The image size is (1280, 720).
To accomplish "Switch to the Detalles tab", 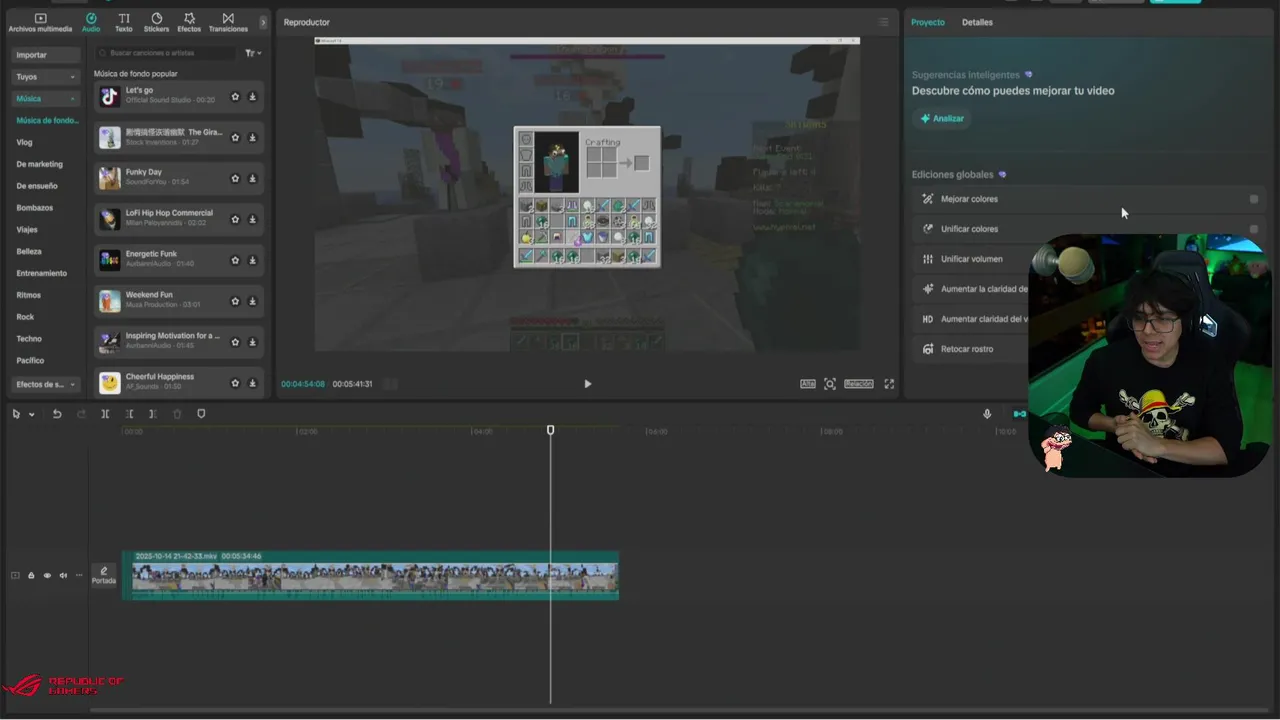I will tap(977, 22).
